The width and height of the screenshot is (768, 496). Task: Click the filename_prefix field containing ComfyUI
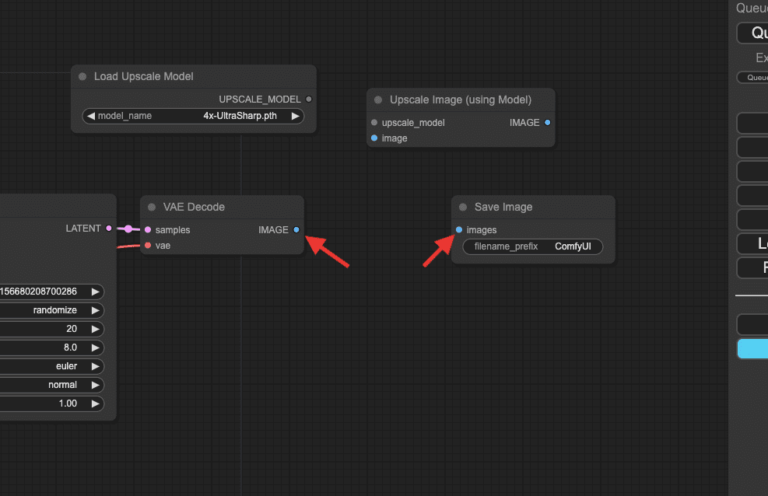(532, 246)
